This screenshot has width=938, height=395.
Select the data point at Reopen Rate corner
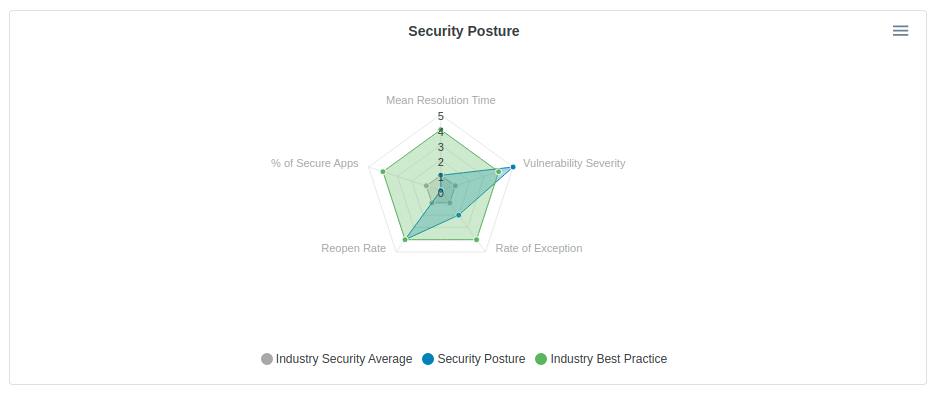405,240
